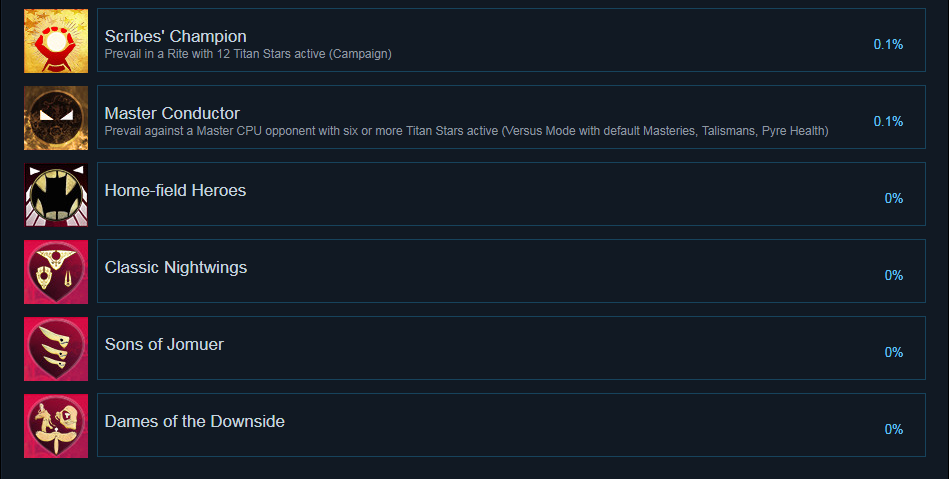Click the Scribes' Champion title text
This screenshot has width=949, height=479.
[x=175, y=37]
